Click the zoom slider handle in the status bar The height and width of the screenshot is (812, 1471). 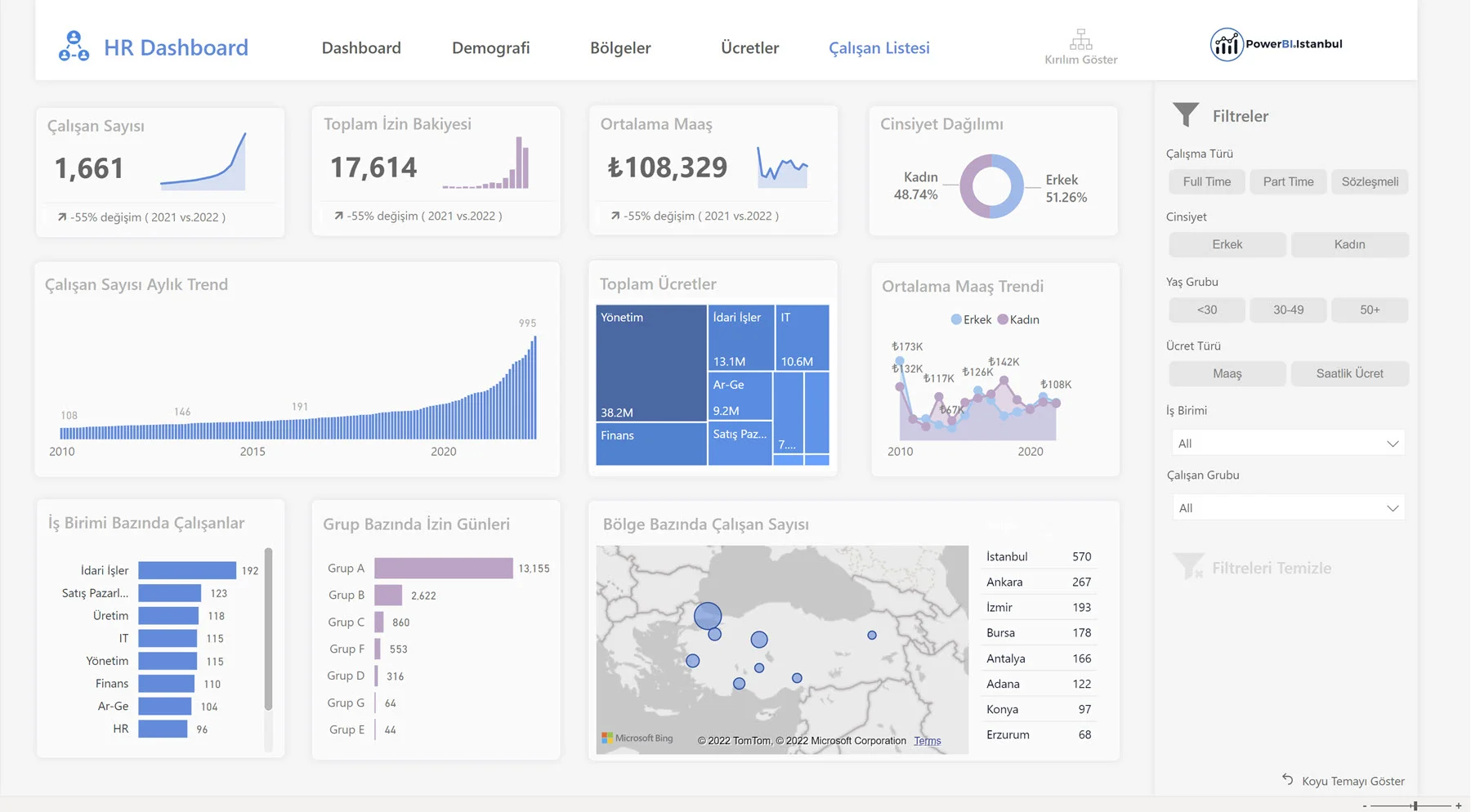coord(1415,805)
